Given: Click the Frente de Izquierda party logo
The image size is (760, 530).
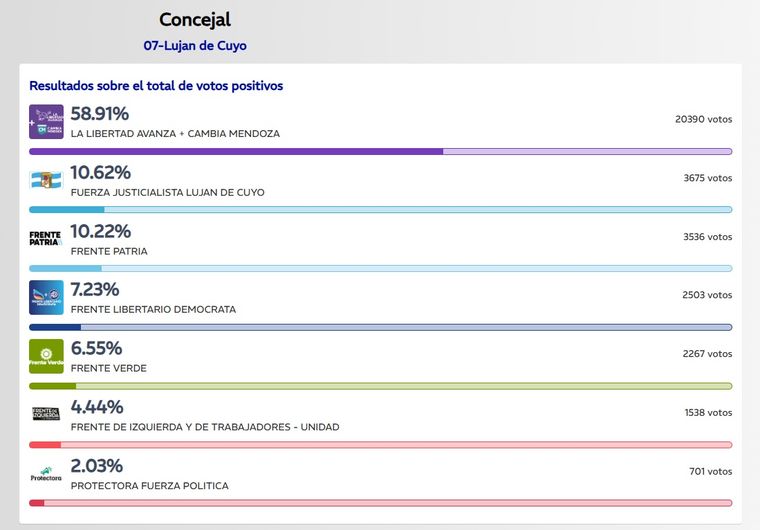Looking at the screenshot, I should pos(46,414).
